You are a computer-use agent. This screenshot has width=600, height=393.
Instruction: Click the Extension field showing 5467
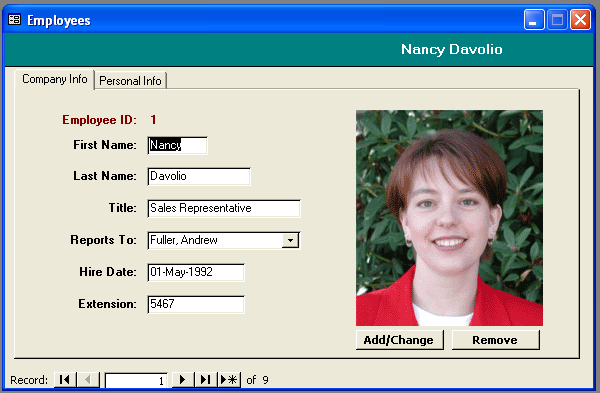[196, 304]
